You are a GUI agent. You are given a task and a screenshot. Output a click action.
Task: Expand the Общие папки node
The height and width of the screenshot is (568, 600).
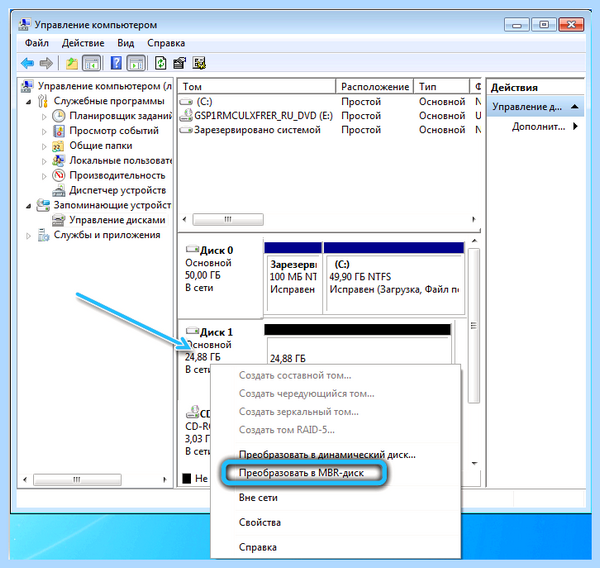pos(44,146)
